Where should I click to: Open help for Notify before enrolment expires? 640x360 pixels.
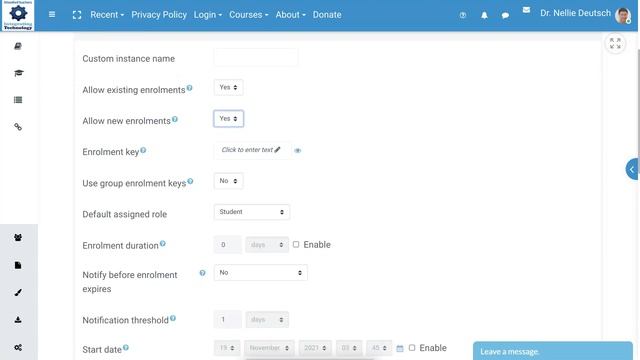pyautogui.click(x=202, y=273)
